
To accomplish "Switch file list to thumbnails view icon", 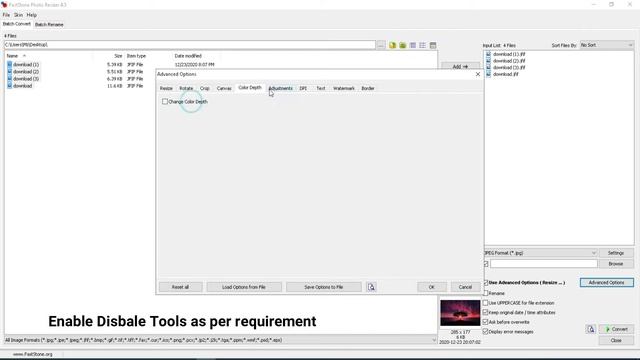I will pyautogui.click(x=413, y=45).
